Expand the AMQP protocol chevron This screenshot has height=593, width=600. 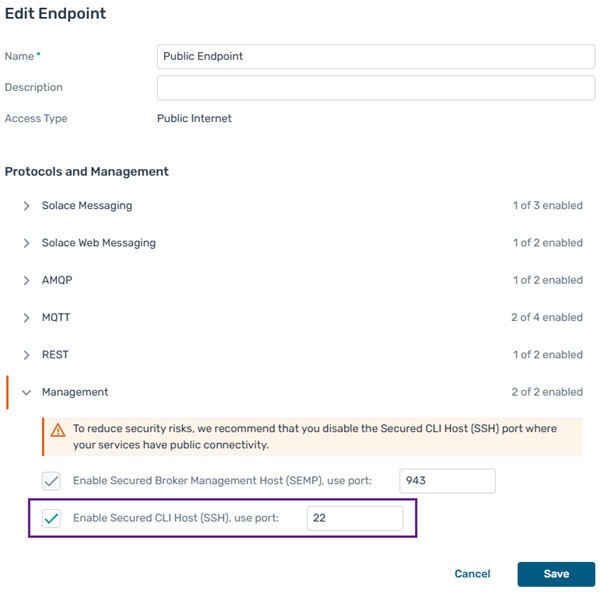27,281
